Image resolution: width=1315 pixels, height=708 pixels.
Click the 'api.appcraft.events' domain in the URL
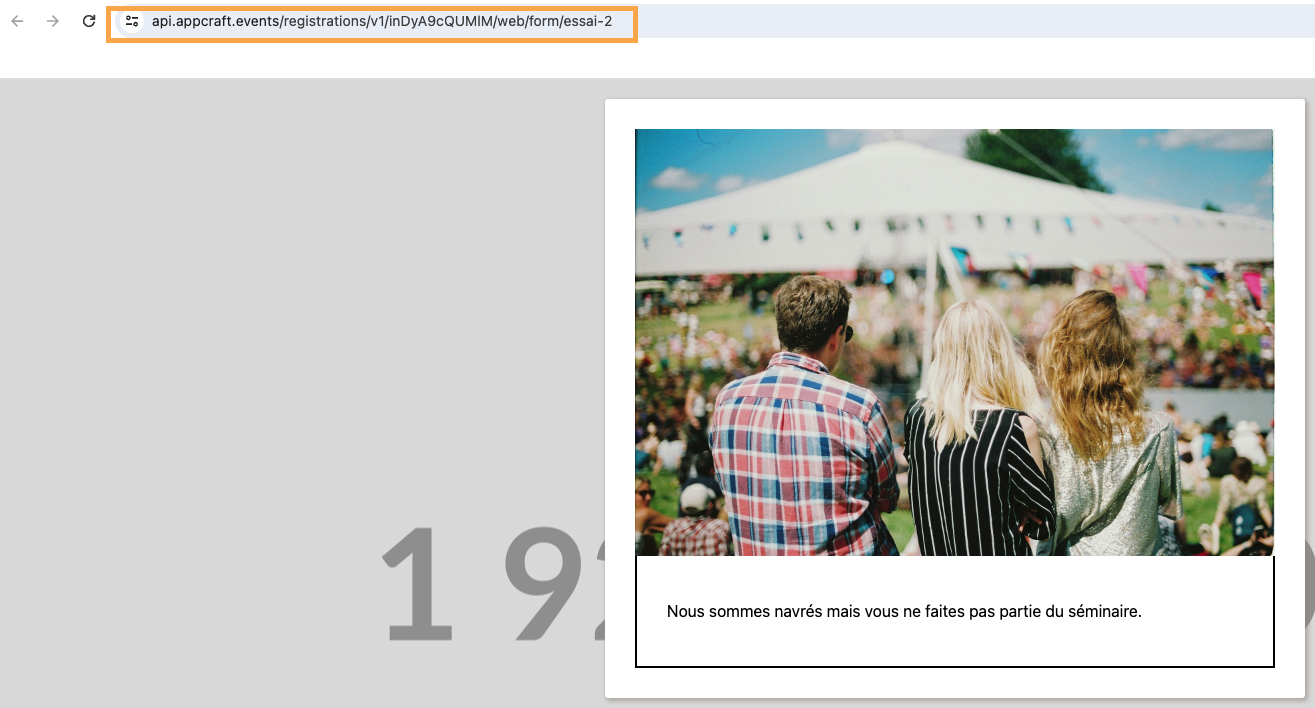click(x=214, y=21)
